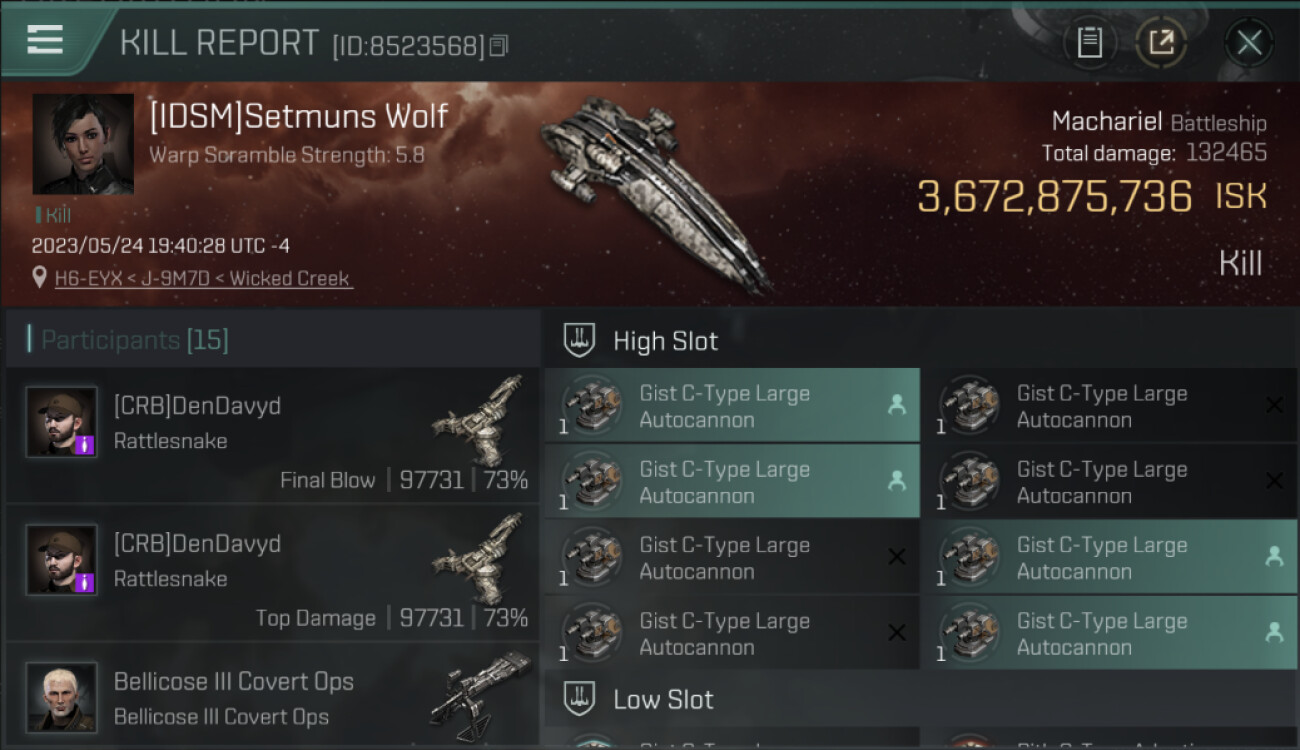
Task: Click the bottom-right autocannon's person icon
Action: (1274, 632)
